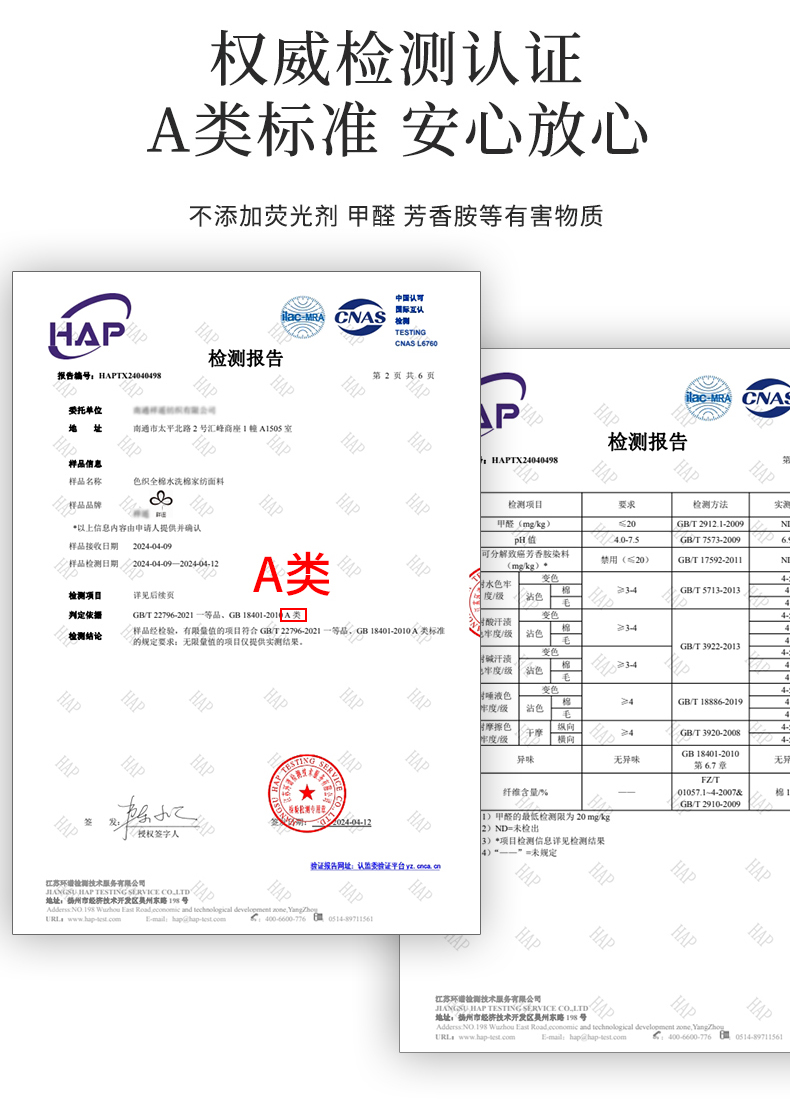Click the received date 2024-04-09
Screen dimensions: 790x1113
[x=152, y=547]
